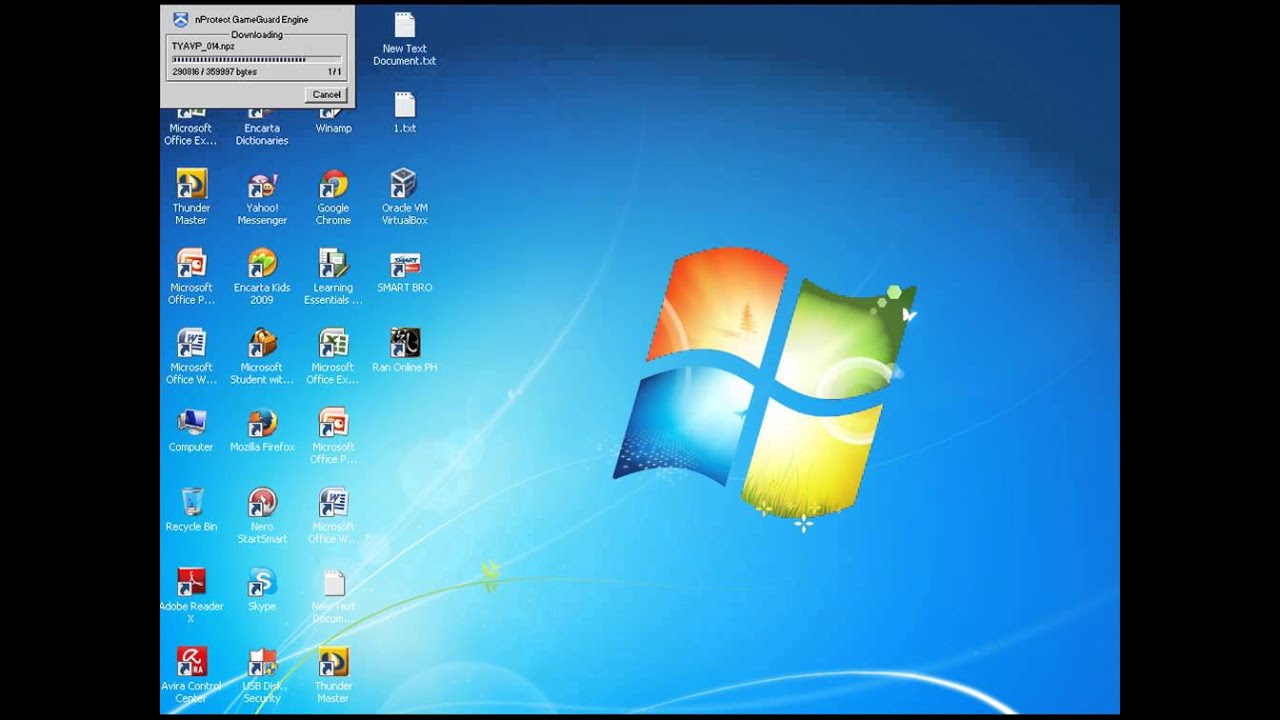Click the nProtect GameGuard shield icon

(180, 19)
